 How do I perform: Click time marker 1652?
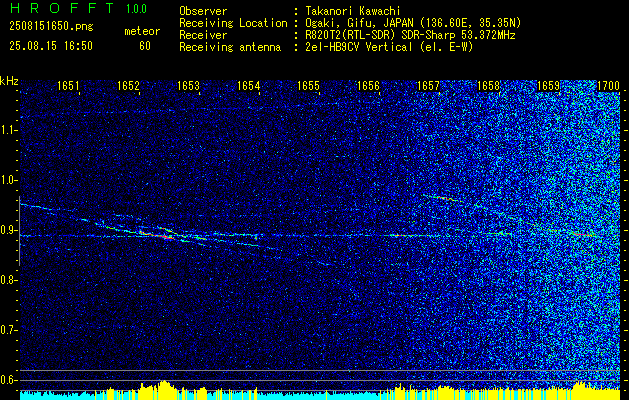[x=128, y=86]
